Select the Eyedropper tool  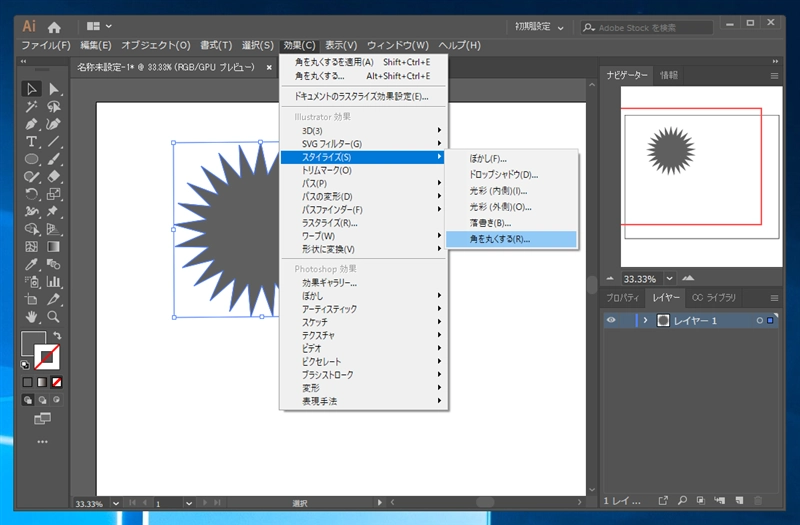click(31, 264)
